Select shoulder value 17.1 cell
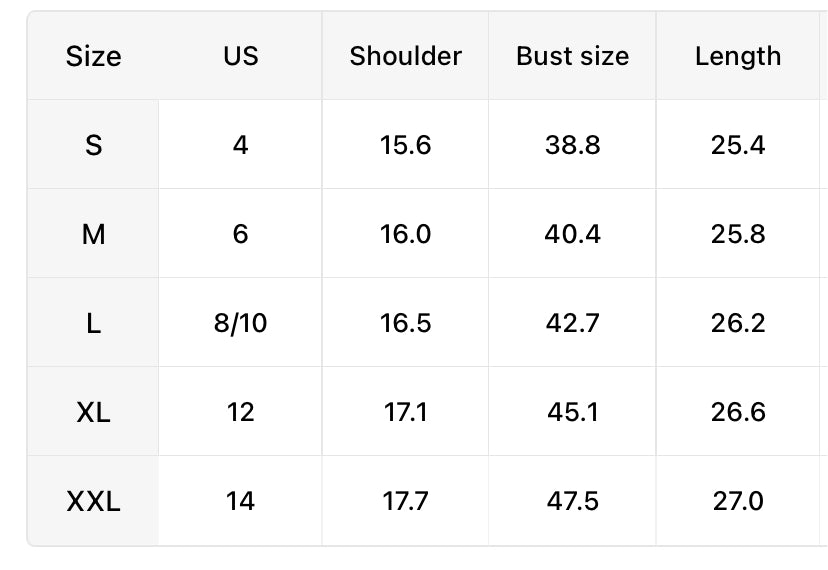This screenshot has height=570, width=828. pyautogui.click(x=405, y=412)
